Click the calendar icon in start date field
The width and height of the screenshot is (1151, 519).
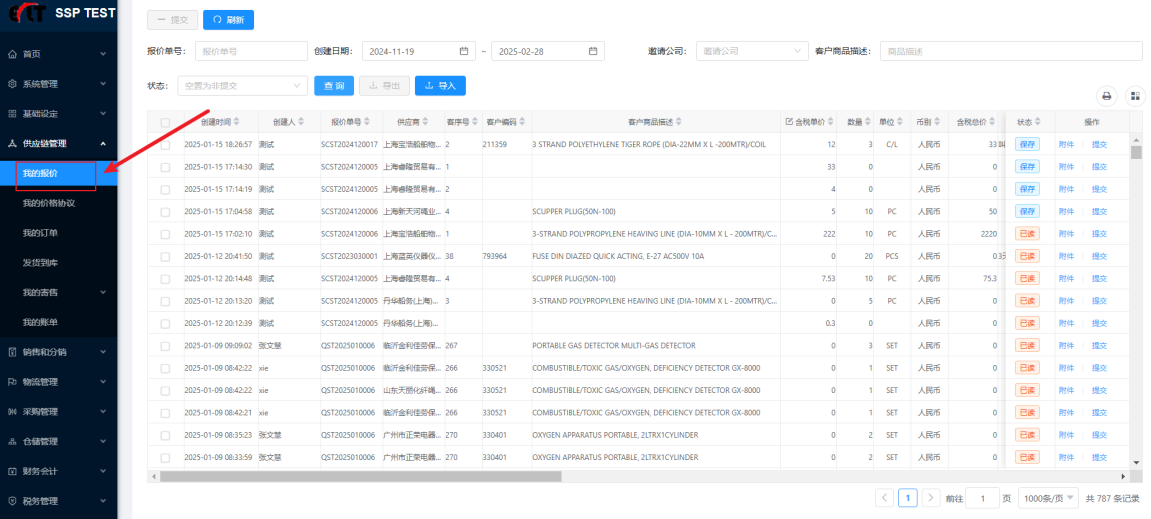pyautogui.click(x=464, y=51)
